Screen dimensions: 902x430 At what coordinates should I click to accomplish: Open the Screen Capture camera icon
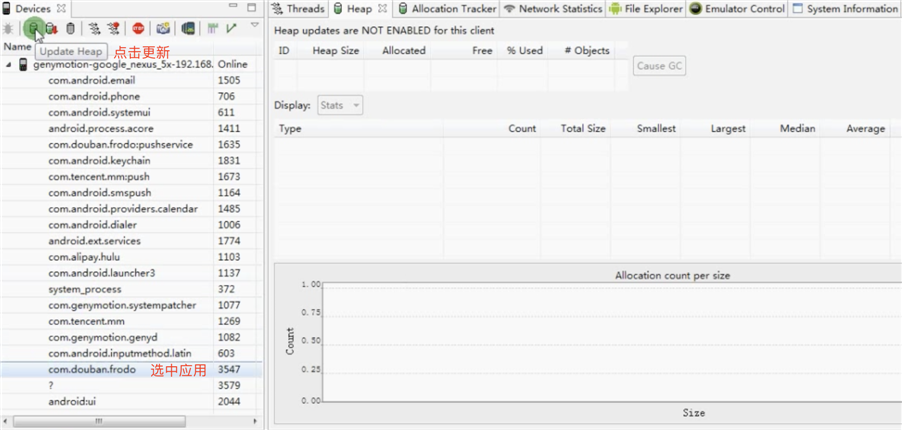163,28
